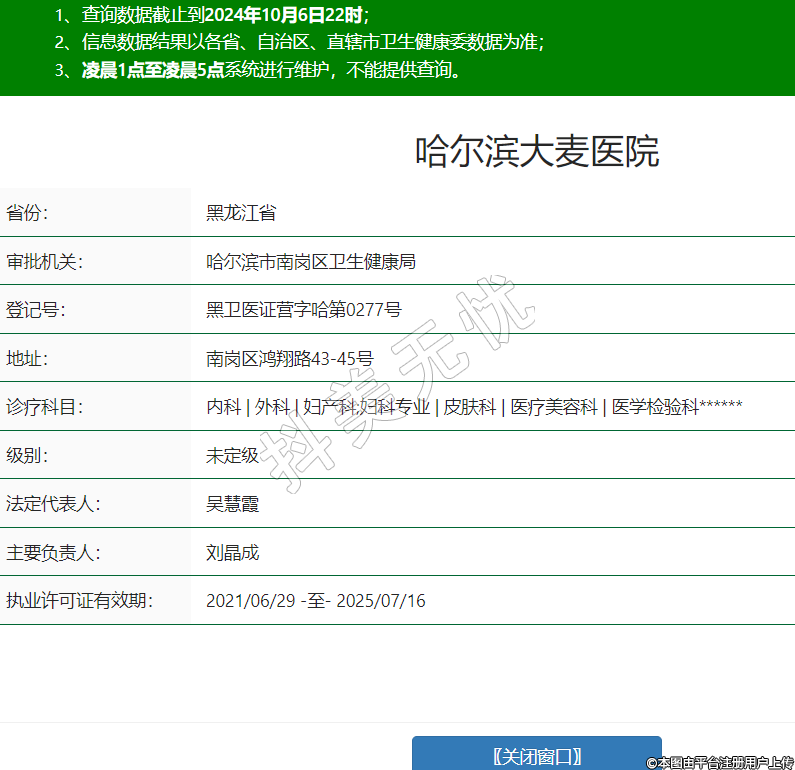The height and width of the screenshot is (770, 795).
Task: Click the 登记号 field label
Action: click(35, 310)
